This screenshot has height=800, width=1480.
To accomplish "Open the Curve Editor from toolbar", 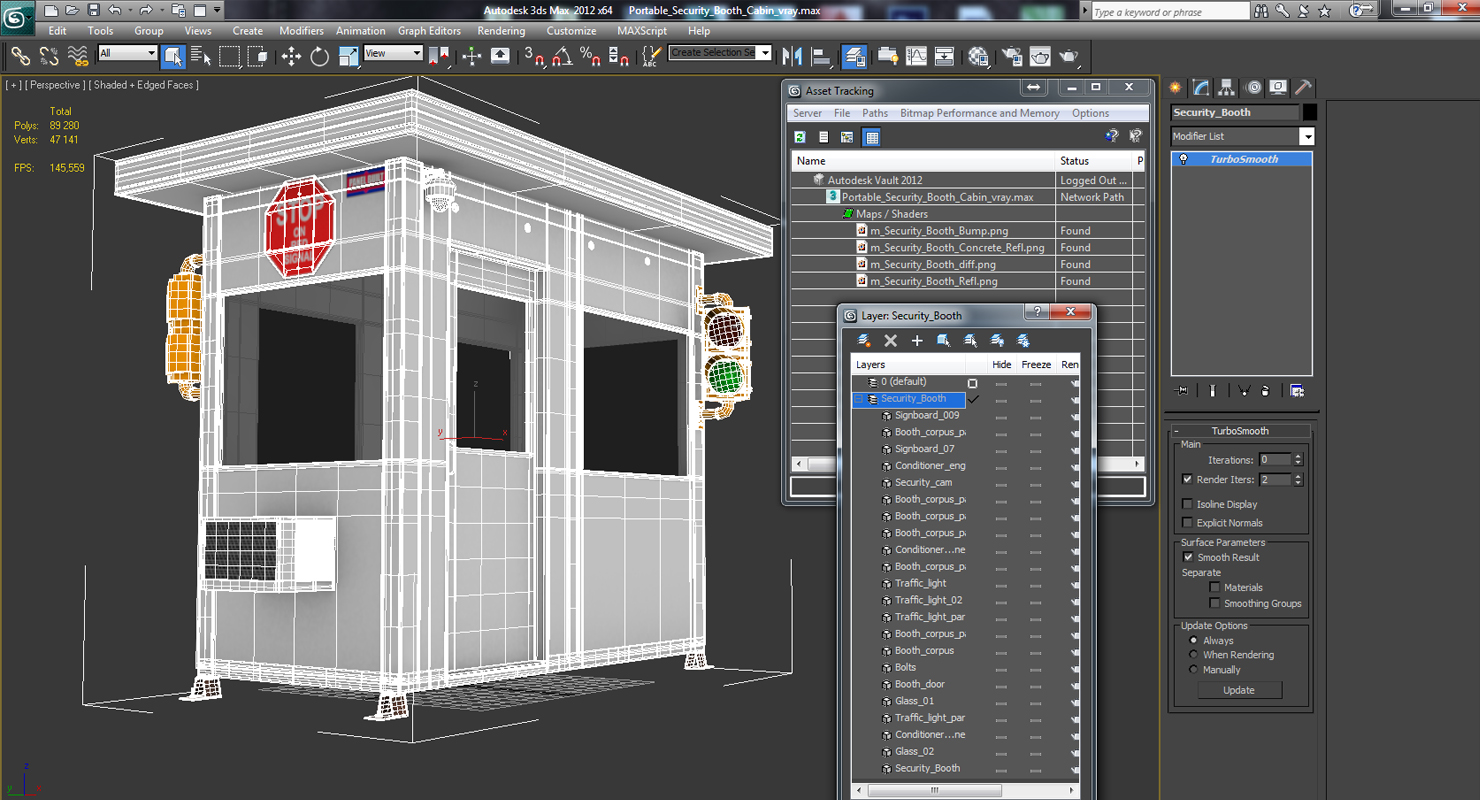I will 916,56.
